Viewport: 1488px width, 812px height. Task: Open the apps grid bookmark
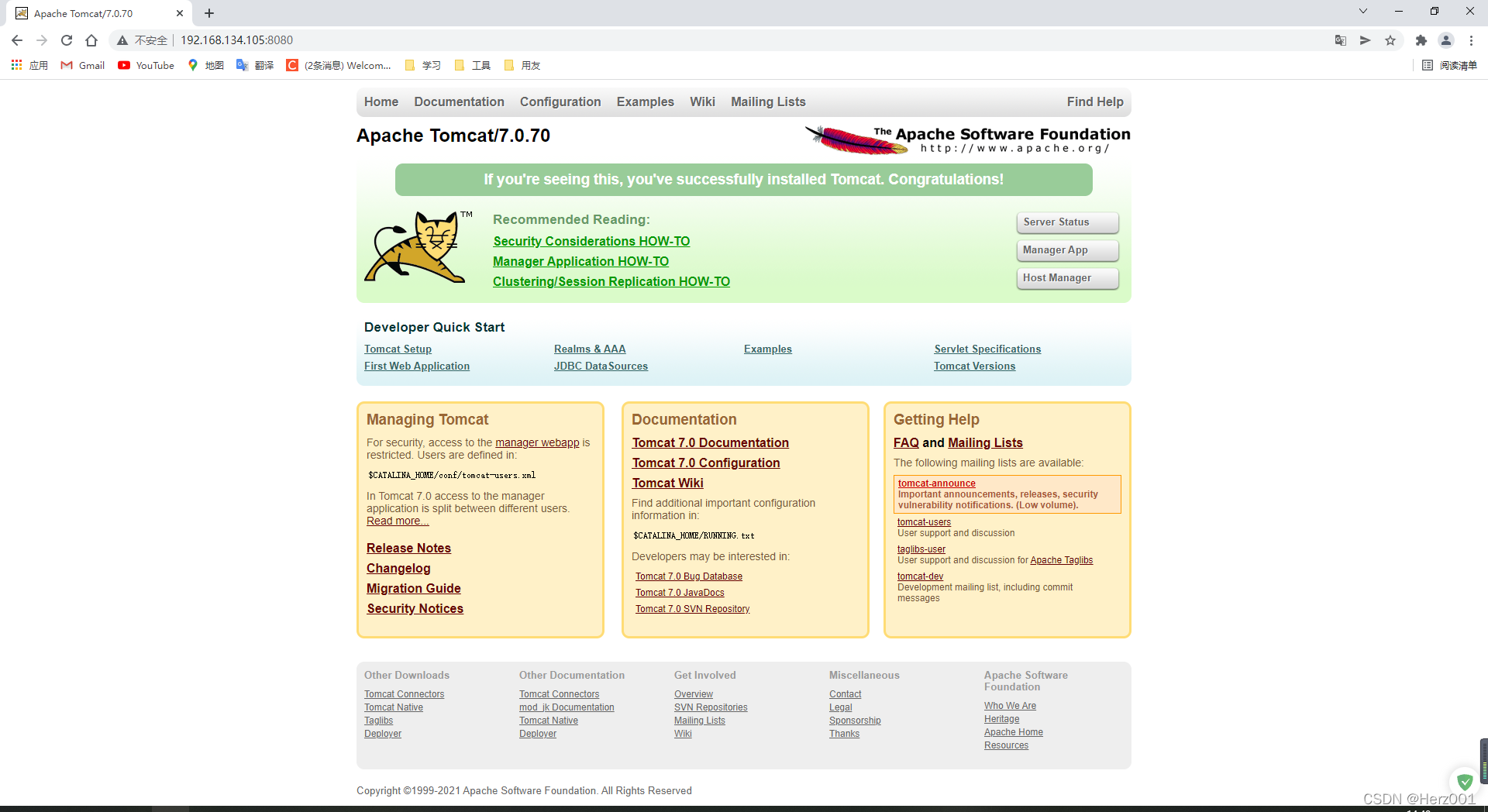coord(29,65)
